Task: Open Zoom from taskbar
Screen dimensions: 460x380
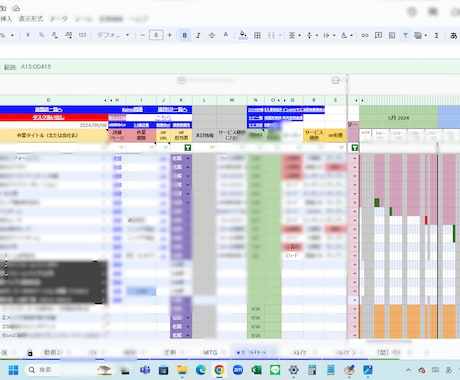Action: pos(238,370)
